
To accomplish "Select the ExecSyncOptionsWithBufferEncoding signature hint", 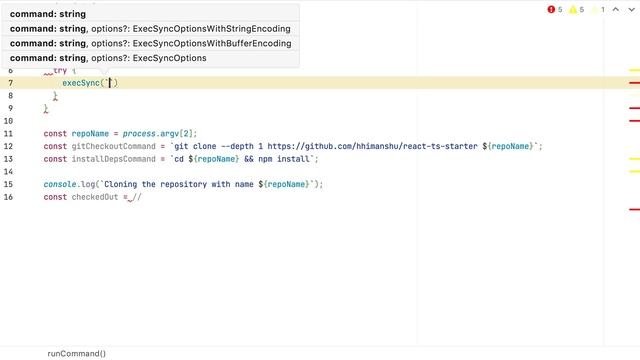I will pos(151,43).
